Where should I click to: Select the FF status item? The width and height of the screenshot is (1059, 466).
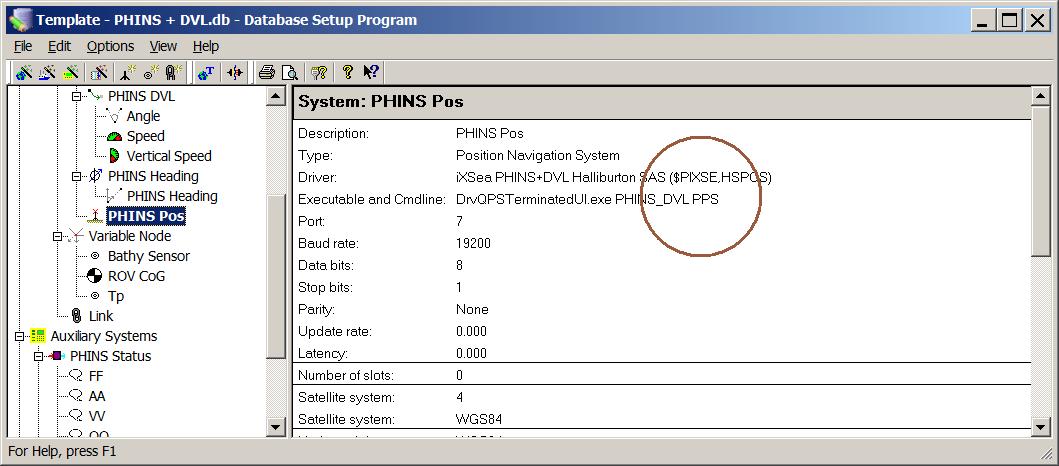coord(96,376)
